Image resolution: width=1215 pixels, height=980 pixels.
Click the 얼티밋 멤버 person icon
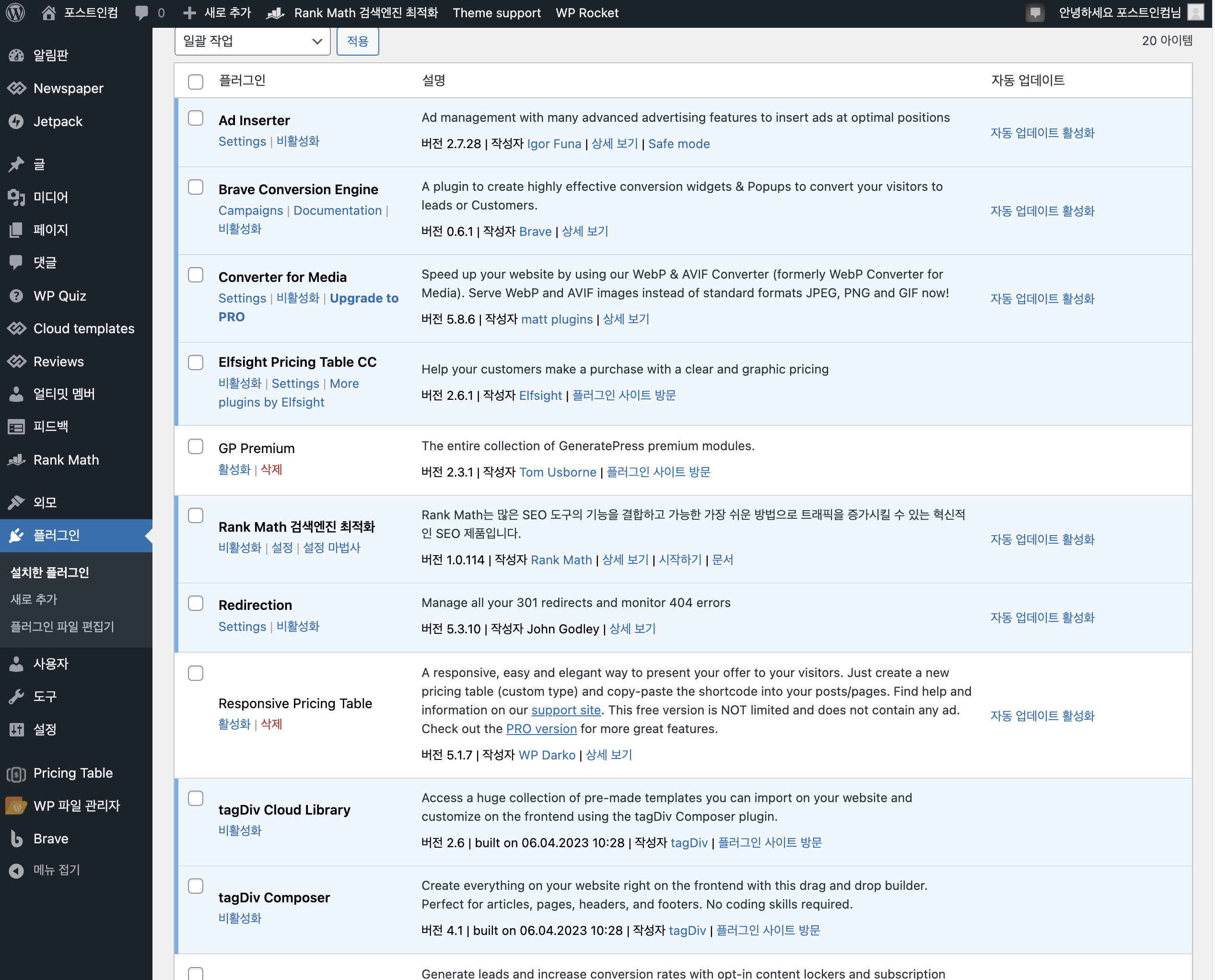click(16, 394)
